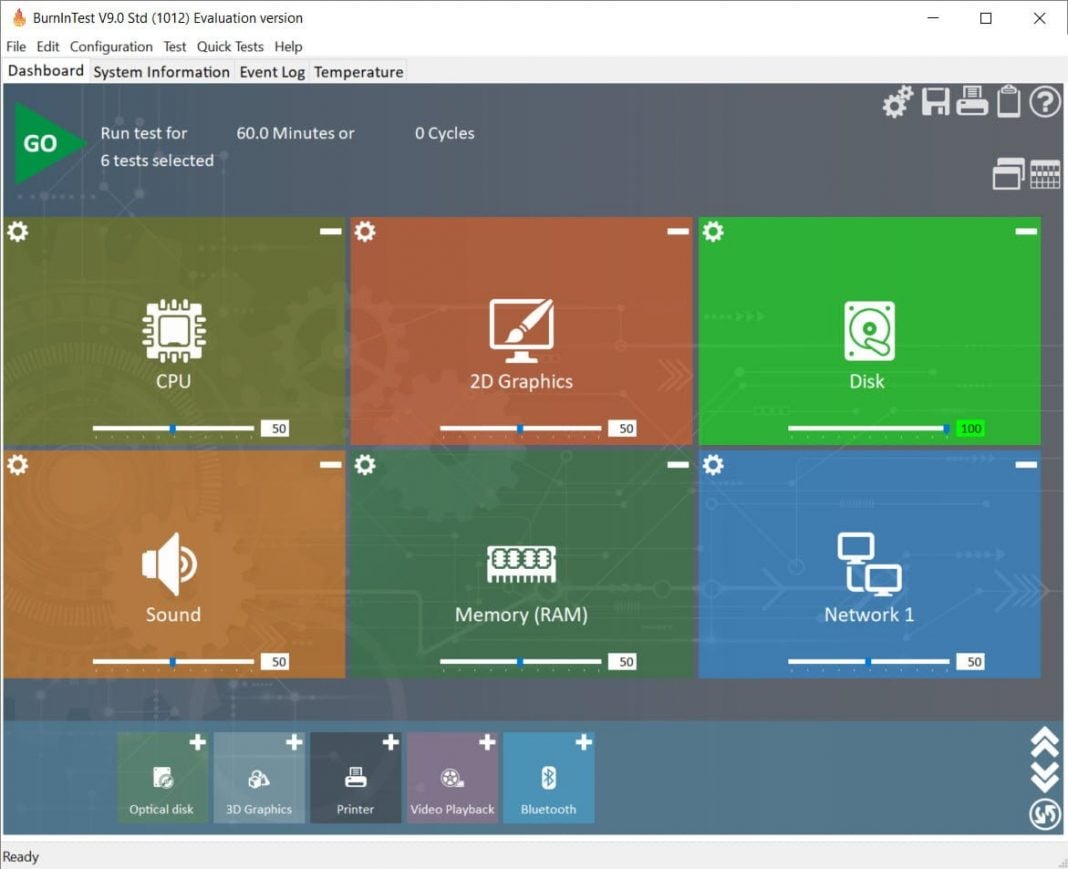This screenshot has height=869, width=1068.
Task: Remove 2D Graphics test with minus
Action: click(678, 232)
